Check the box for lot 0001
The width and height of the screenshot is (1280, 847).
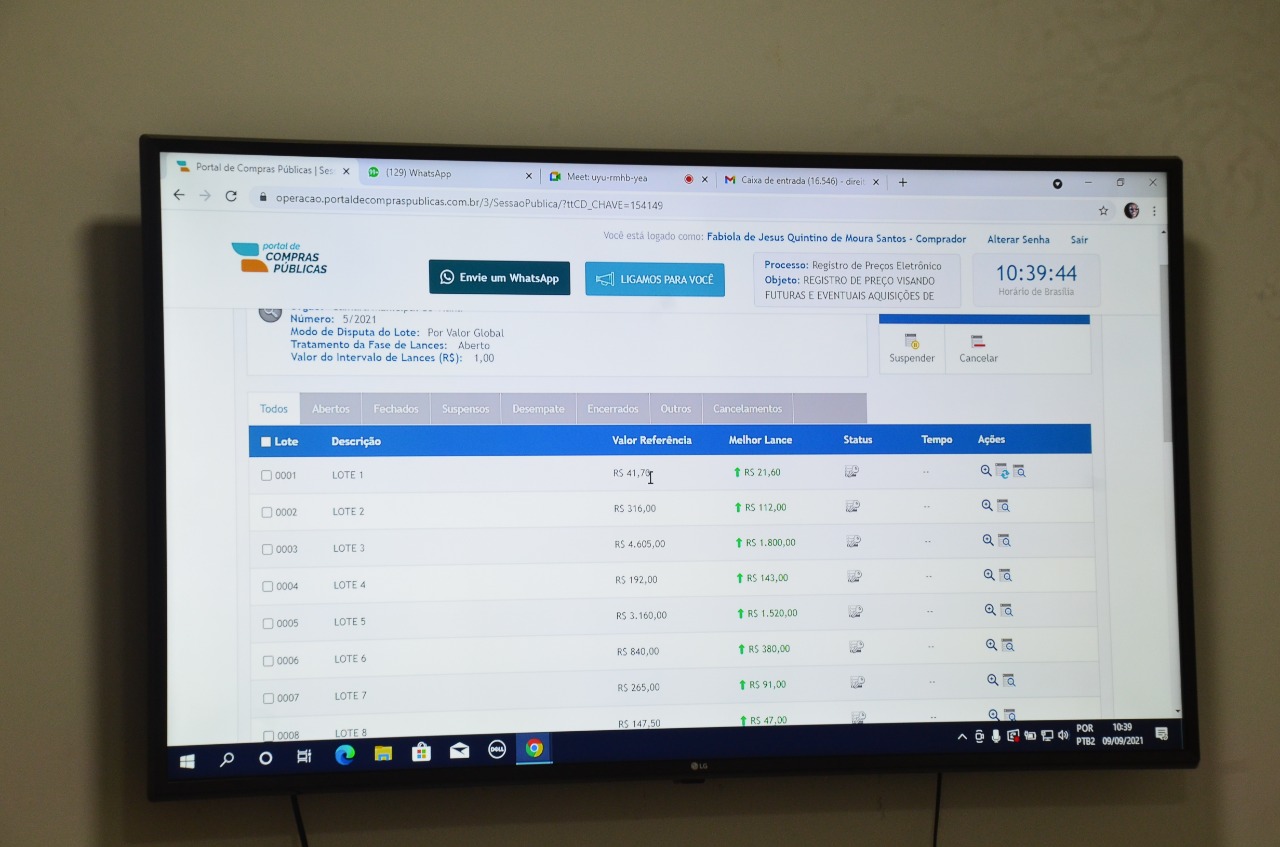coord(267,476)
